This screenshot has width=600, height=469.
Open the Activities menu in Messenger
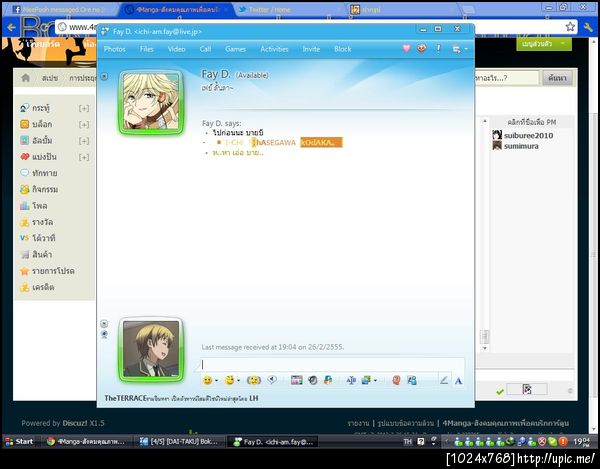[x=274, y=49]
